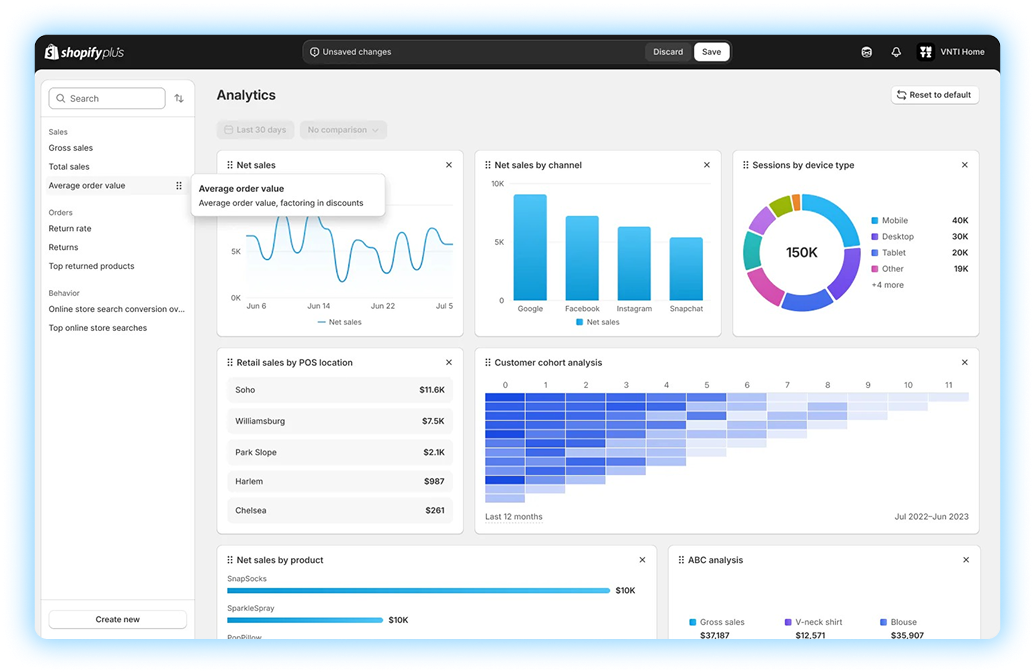Remove the Net sales by channel card
The width and height of the screenshot is (1034, 672).
pos(707,165)
